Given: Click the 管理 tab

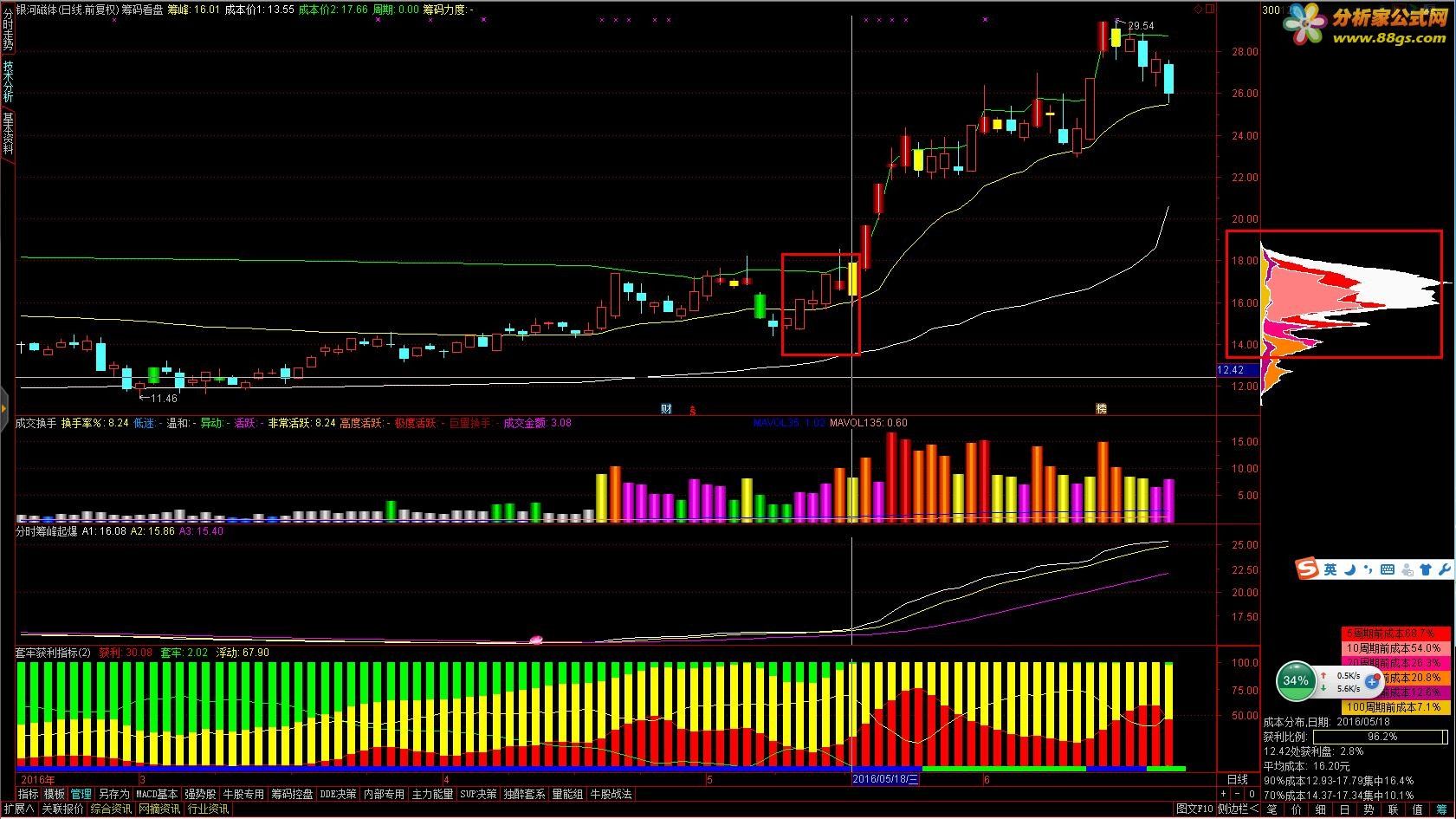Looking at the screenshot, I should tap(81, 794).
